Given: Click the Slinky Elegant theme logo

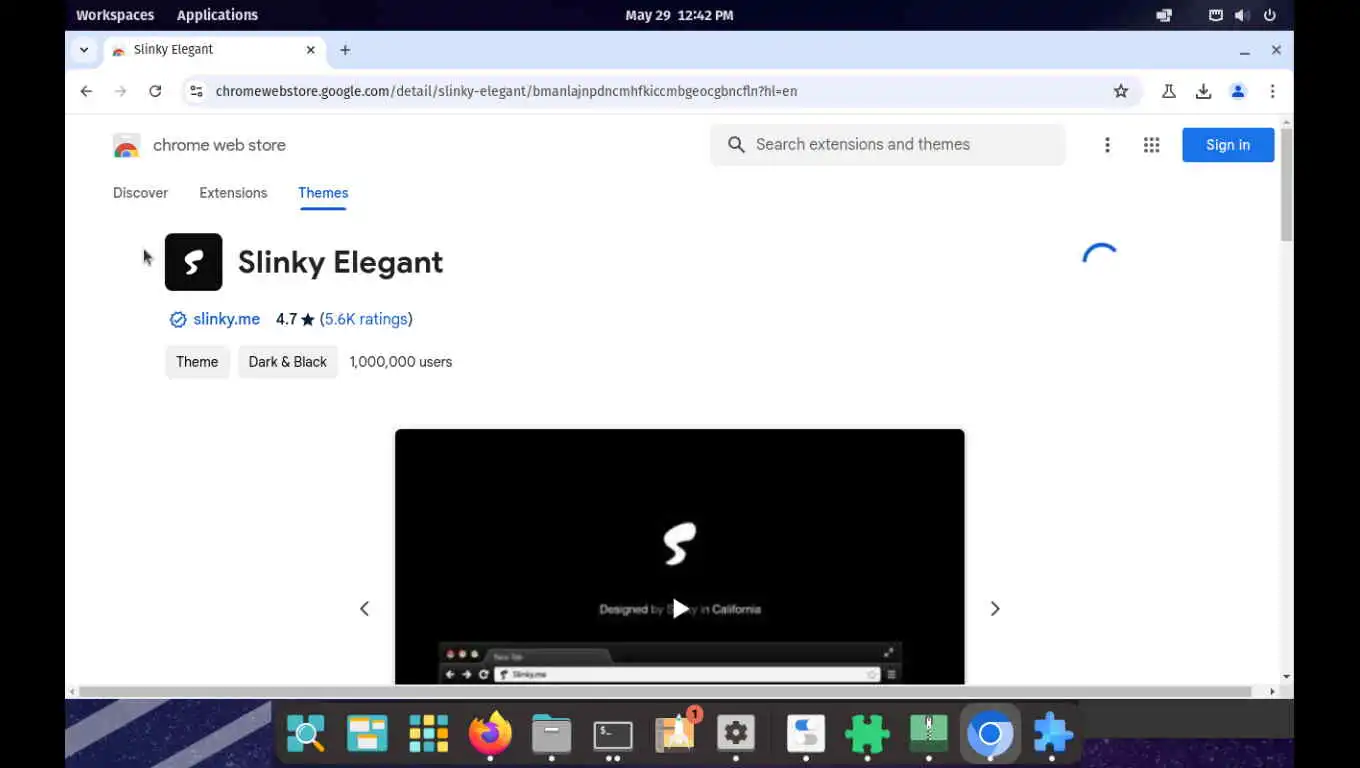Looking at the screenshot, I should click(193, 262).
